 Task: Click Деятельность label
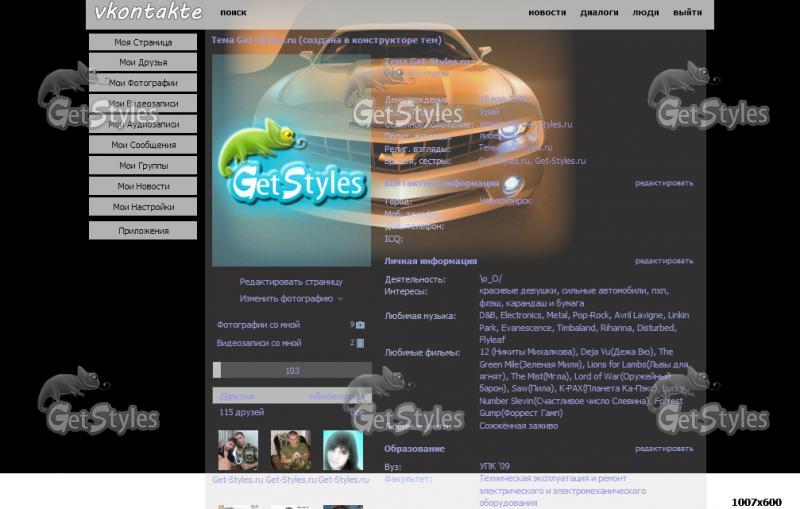pyautogui.click(x=415, y=279)
